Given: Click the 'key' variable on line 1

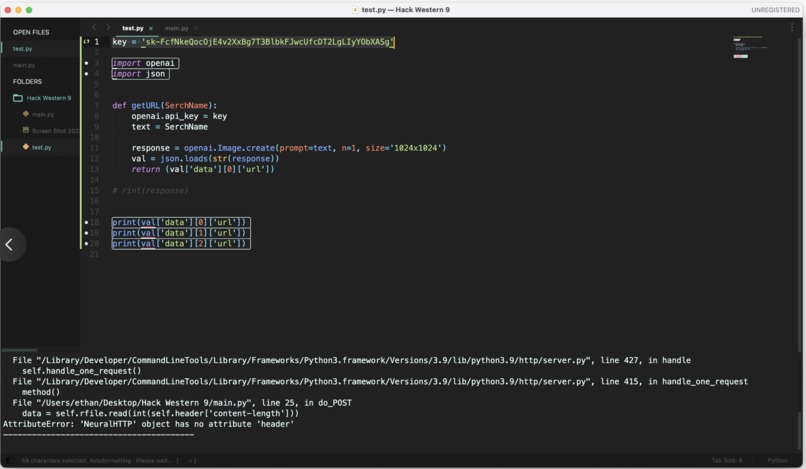Looking at the screenshot, I should [119, 42].
